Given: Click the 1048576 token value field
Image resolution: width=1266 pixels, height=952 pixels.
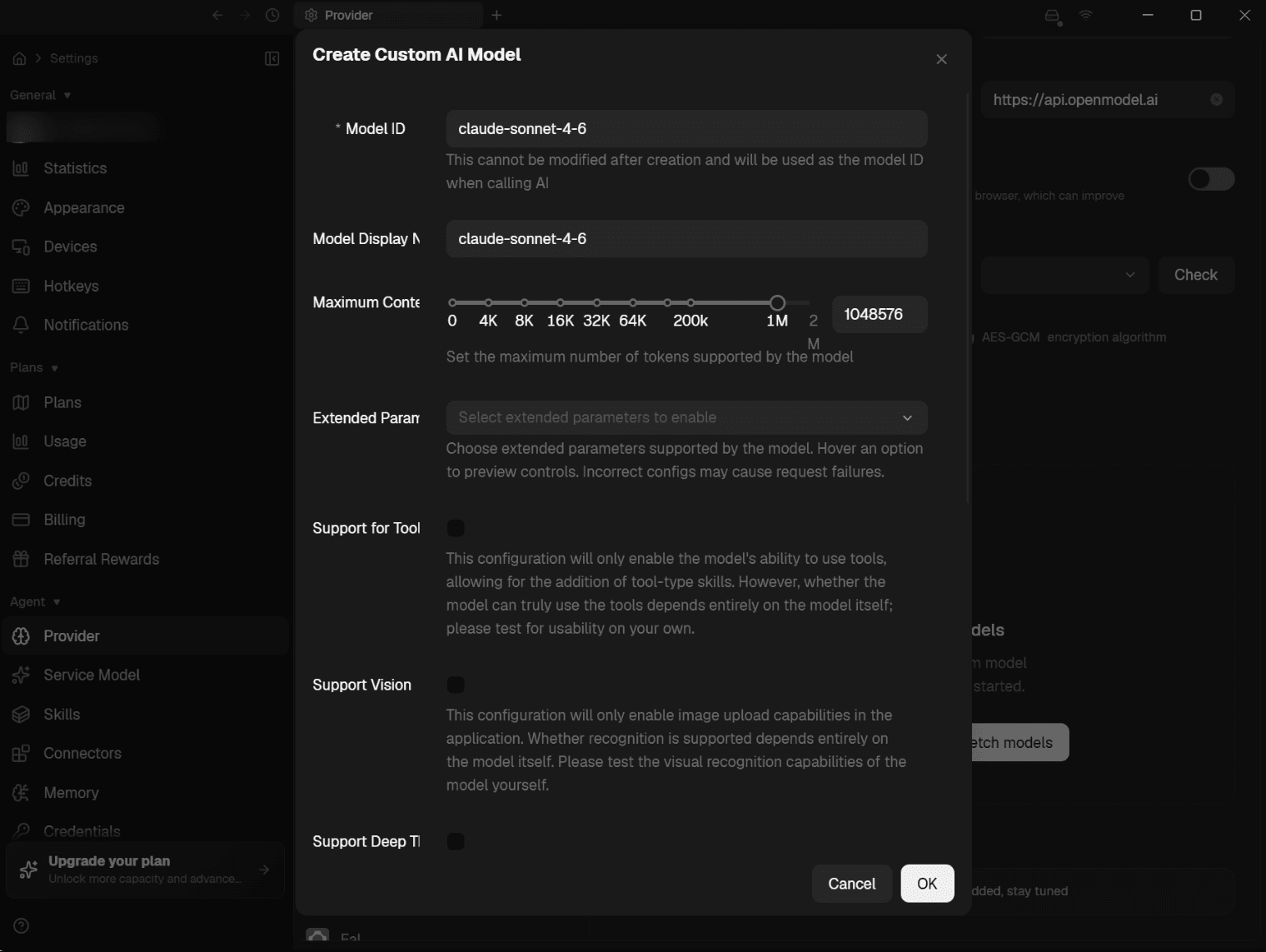Looking at the screenshot, I should click(880, 314).
